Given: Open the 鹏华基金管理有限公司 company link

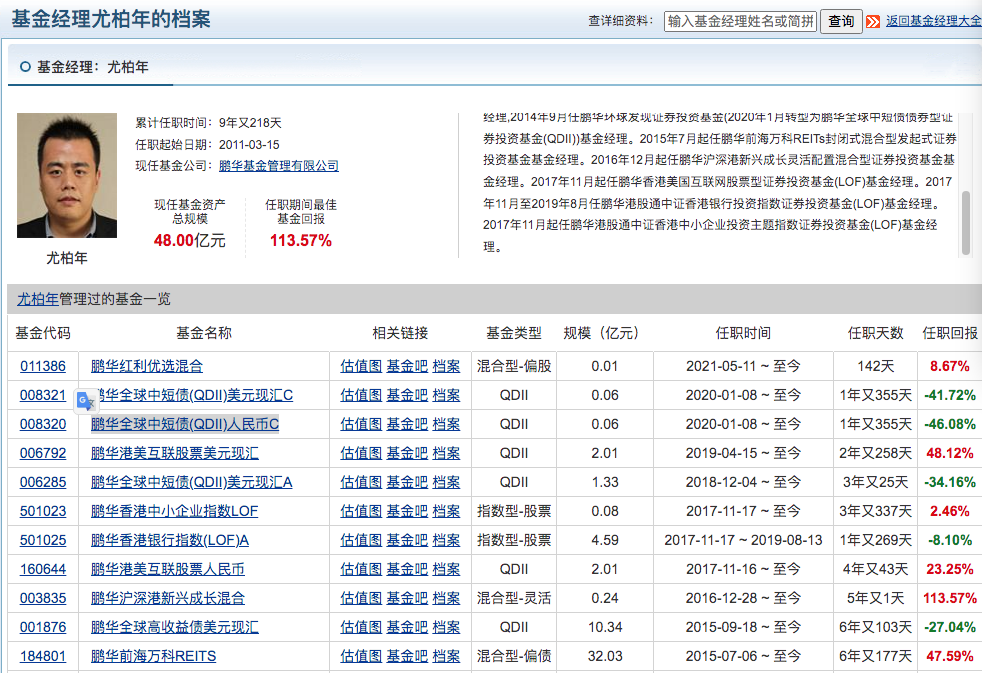Looking at the screenshot, I should pos(279,166).
